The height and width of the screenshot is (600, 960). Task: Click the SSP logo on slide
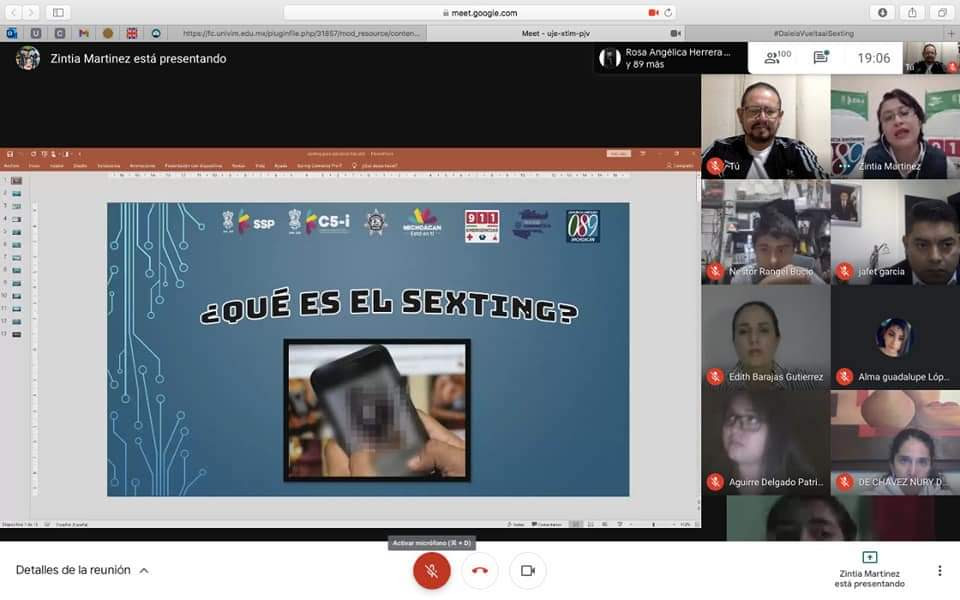[248, 222]
